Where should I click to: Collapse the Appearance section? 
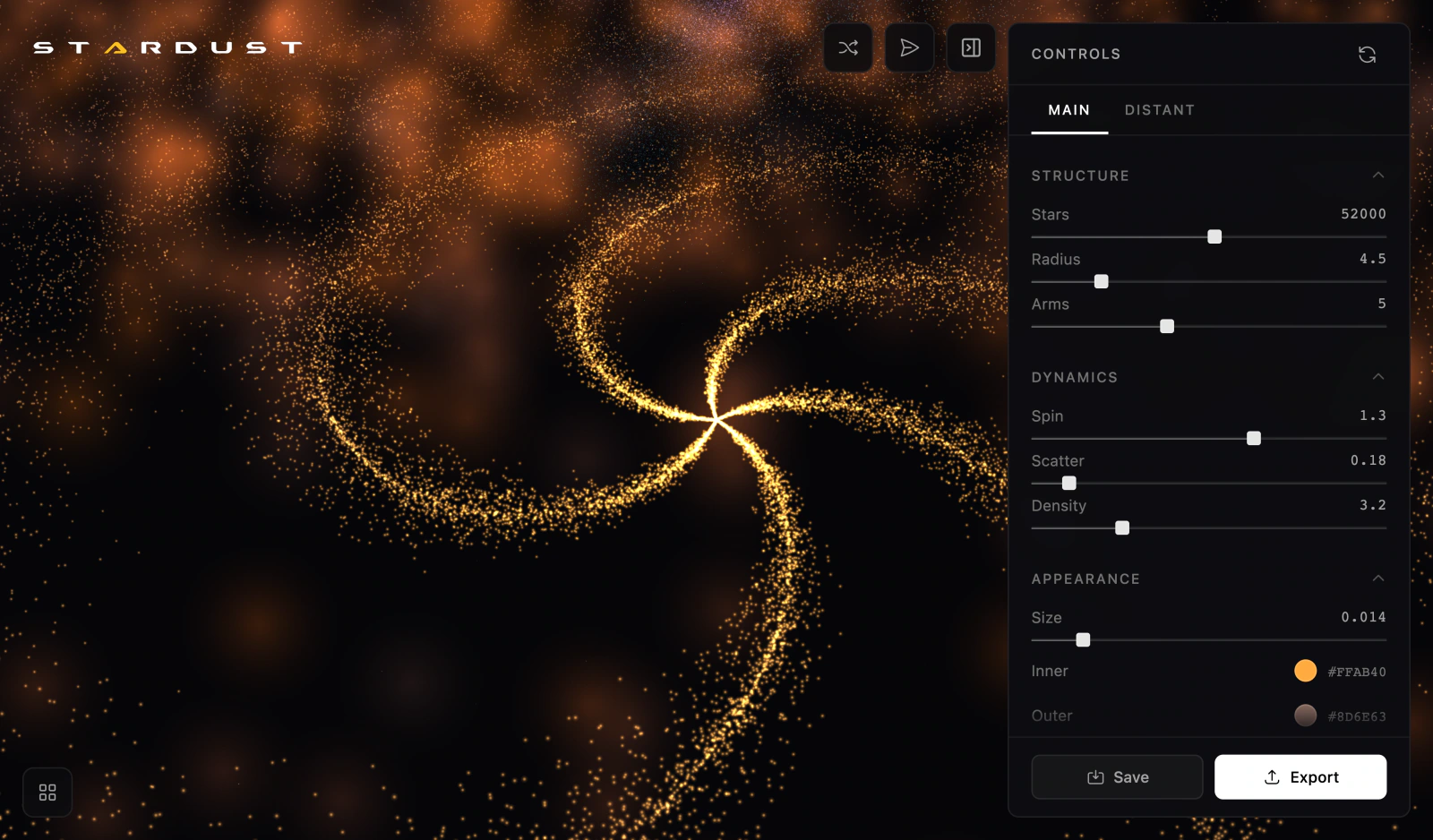coord(1378,579)
